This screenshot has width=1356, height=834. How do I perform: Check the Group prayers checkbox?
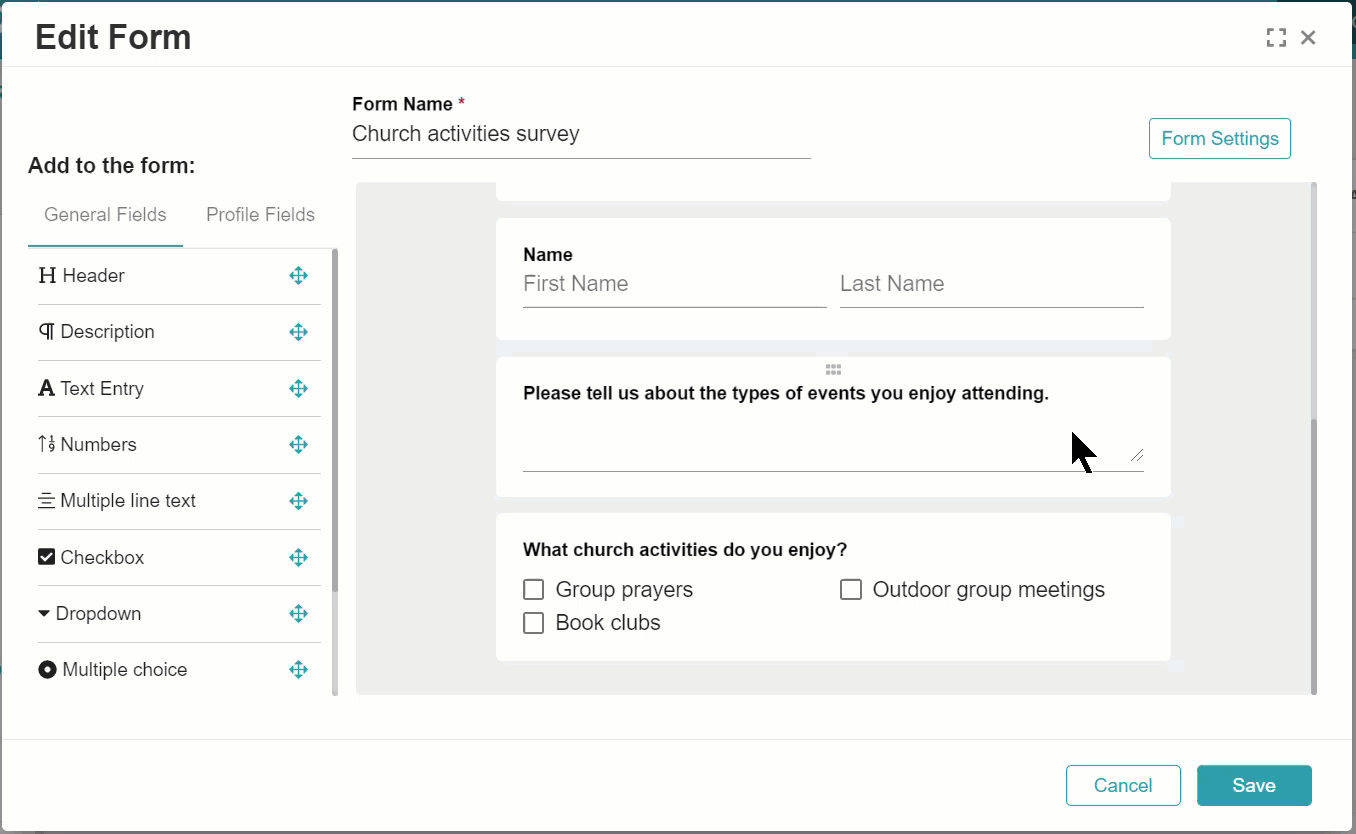click(534, 590)
